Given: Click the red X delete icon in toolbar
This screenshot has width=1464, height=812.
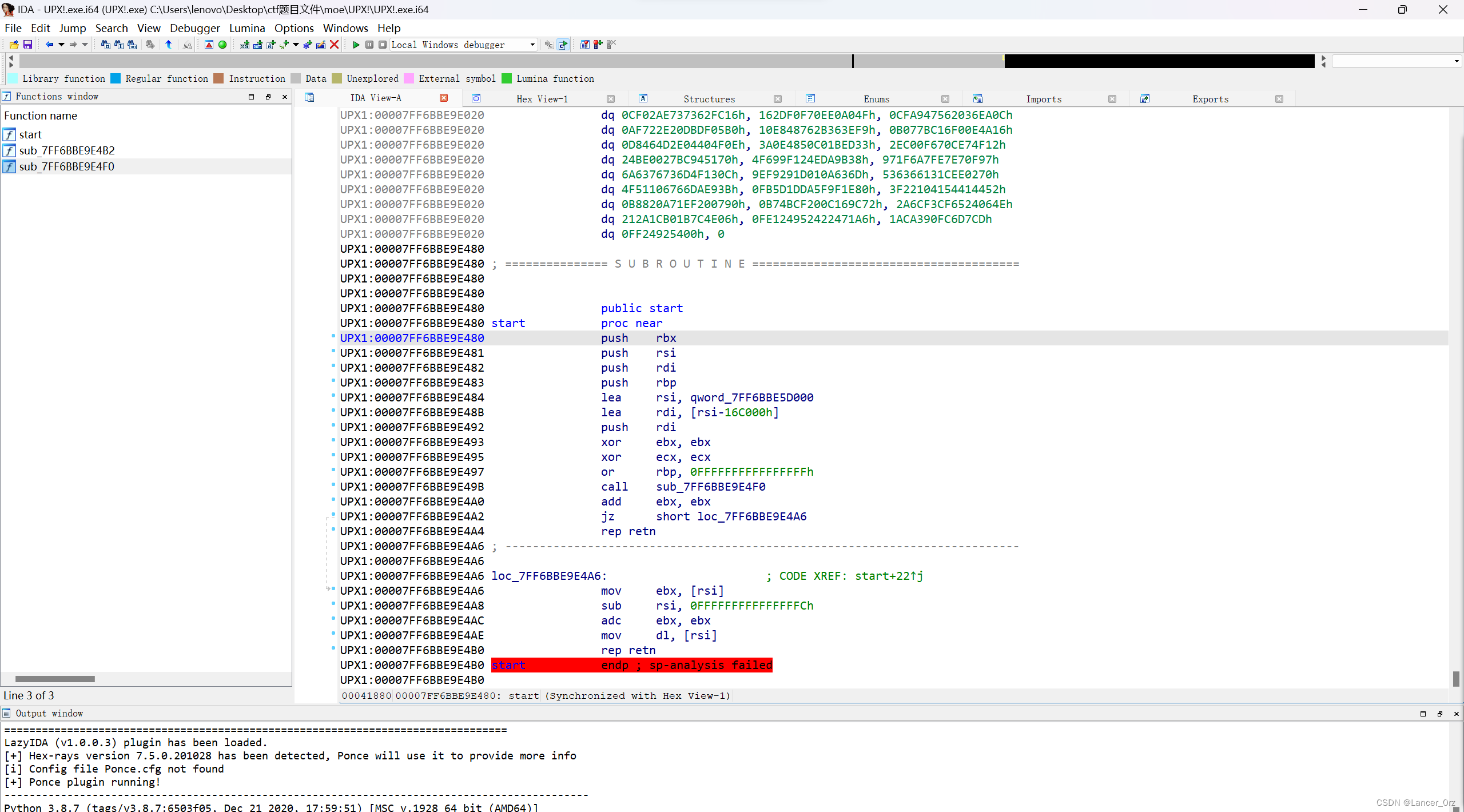Looking at the screenshot, I should coord(335,45).
